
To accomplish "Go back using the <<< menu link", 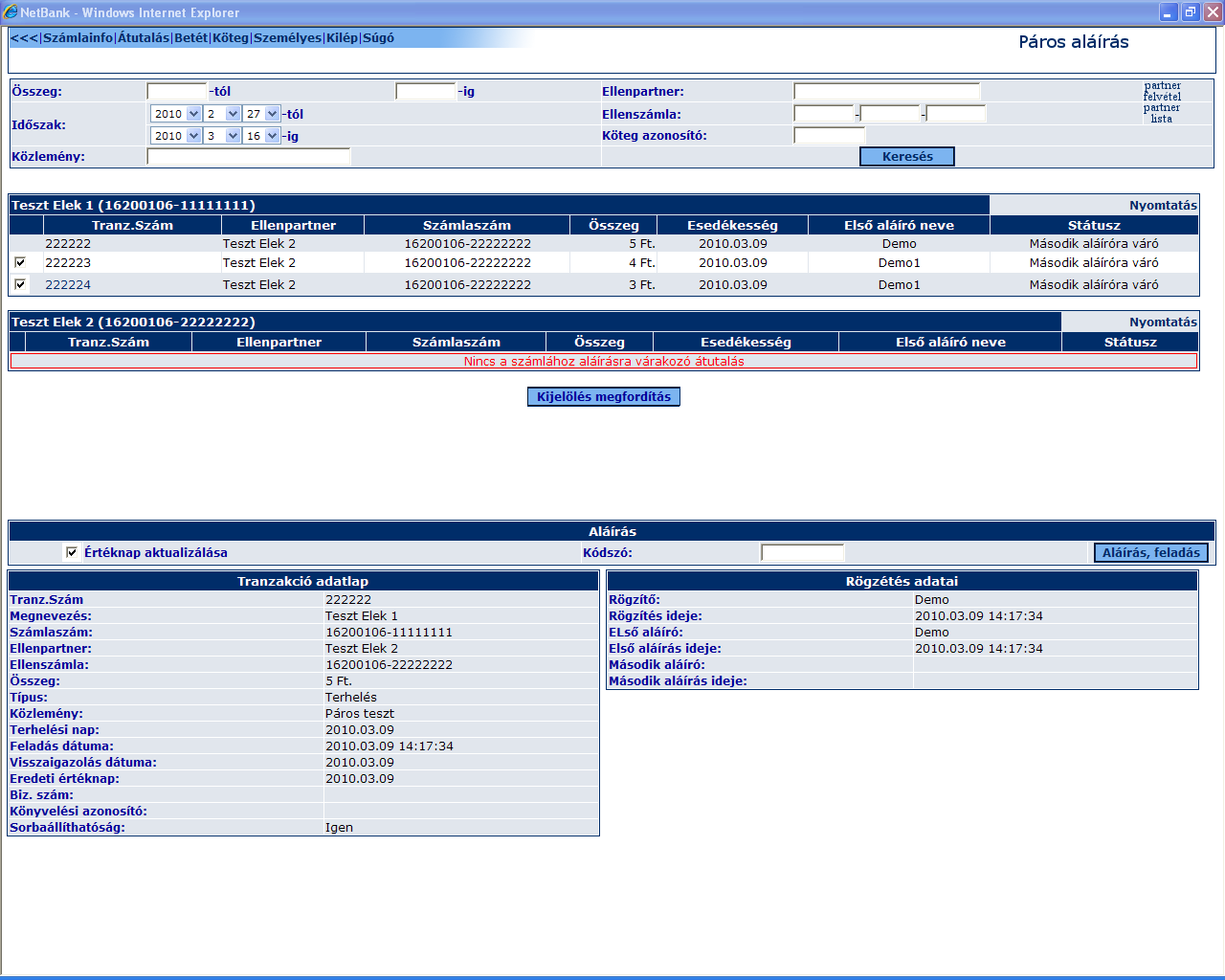I will [x=24, y=38].
